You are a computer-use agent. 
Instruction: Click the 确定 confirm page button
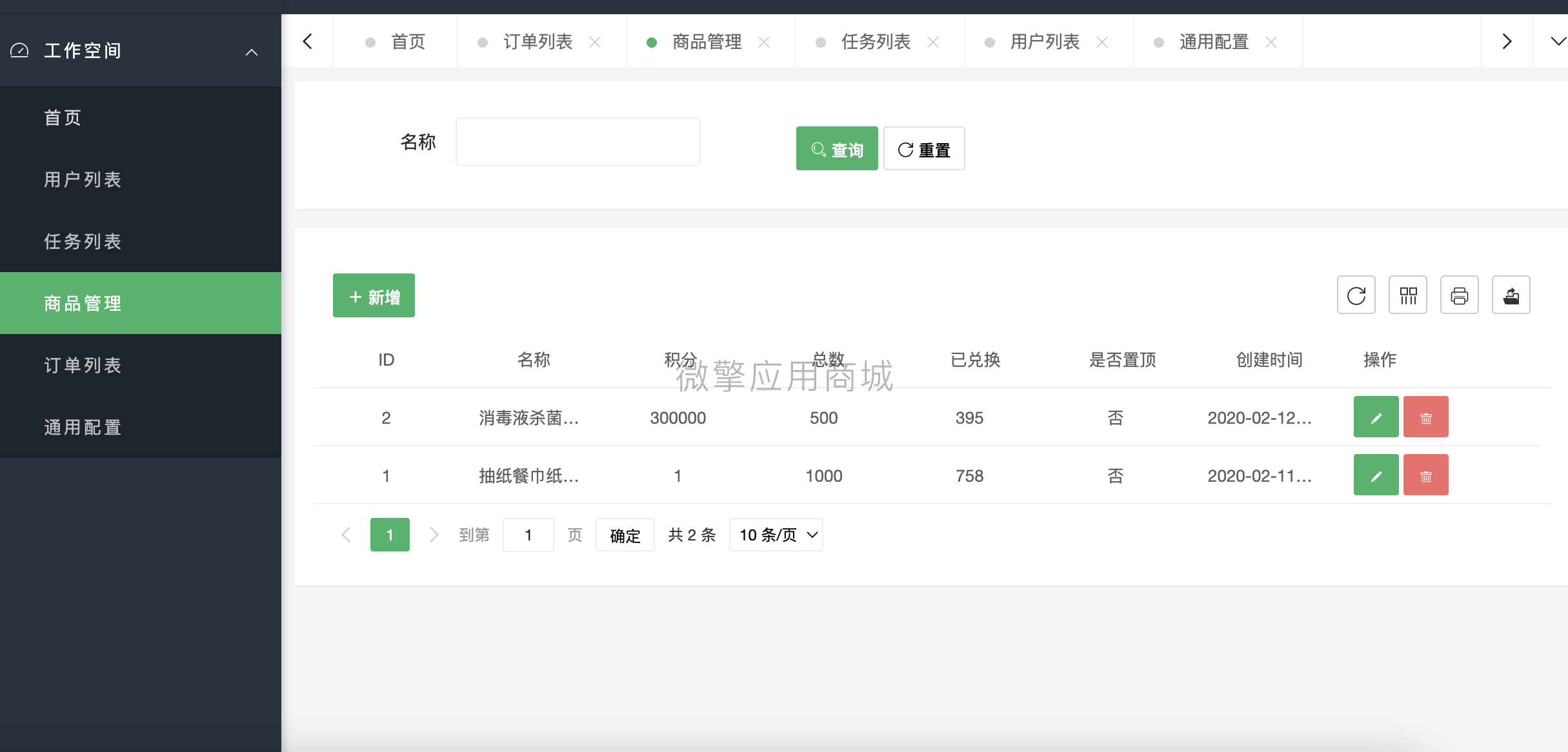625,535
